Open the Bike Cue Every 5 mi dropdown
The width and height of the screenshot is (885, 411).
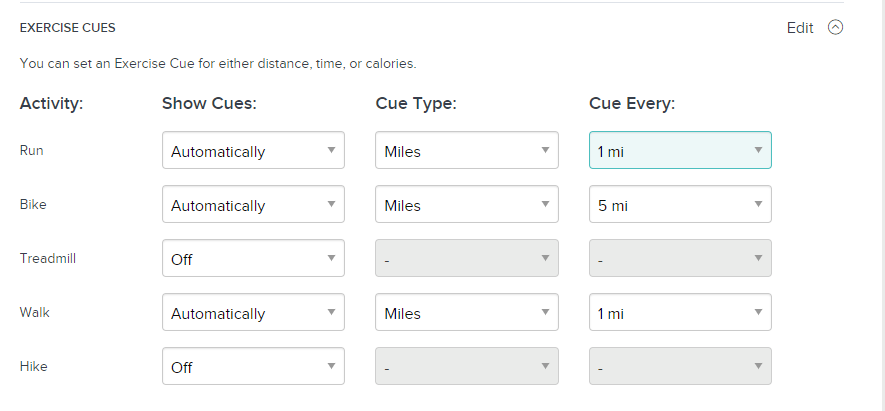[x=680, y=204]
